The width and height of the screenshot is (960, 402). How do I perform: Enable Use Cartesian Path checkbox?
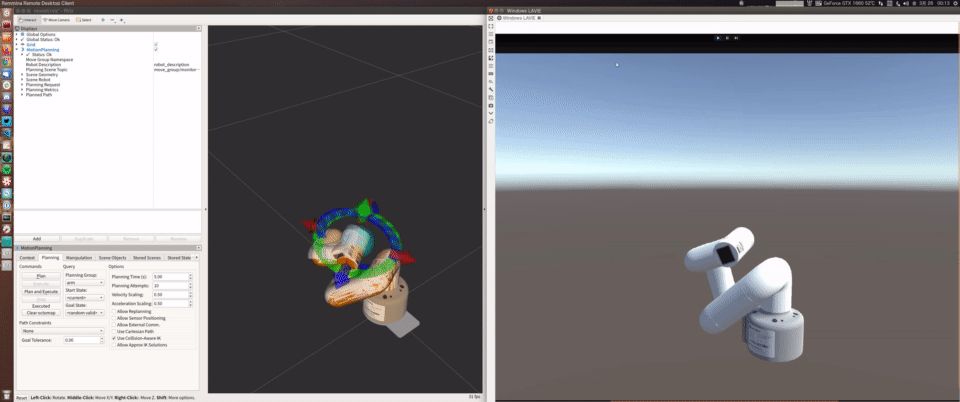114,332
